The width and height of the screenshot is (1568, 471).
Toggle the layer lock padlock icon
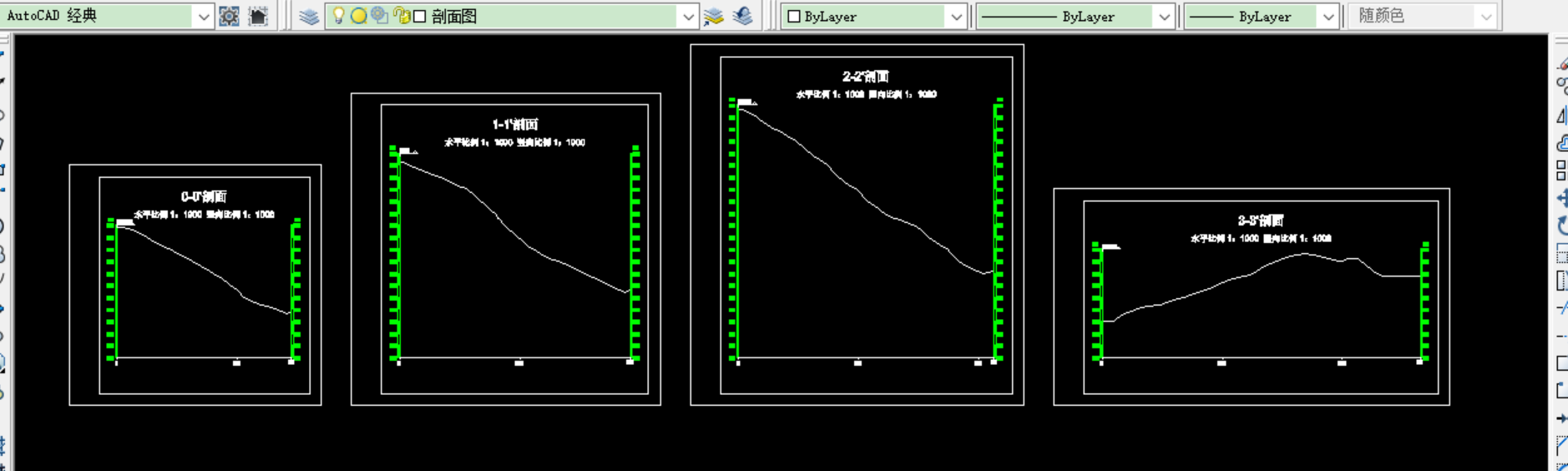(x=401, y=16)
